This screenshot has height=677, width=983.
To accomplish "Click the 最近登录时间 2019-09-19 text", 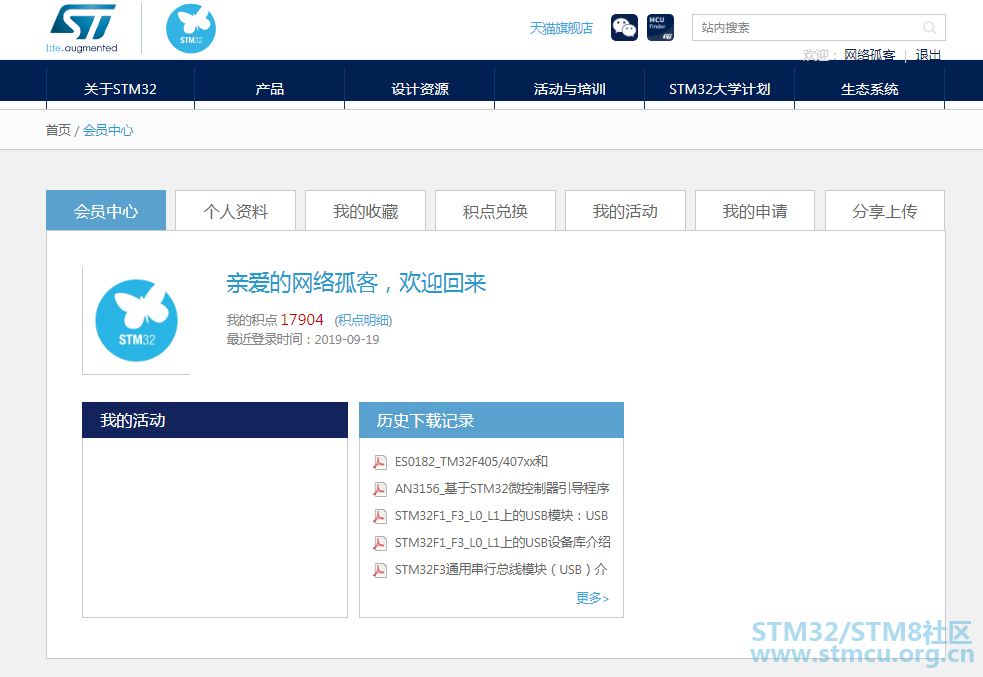I will point(303,340).
